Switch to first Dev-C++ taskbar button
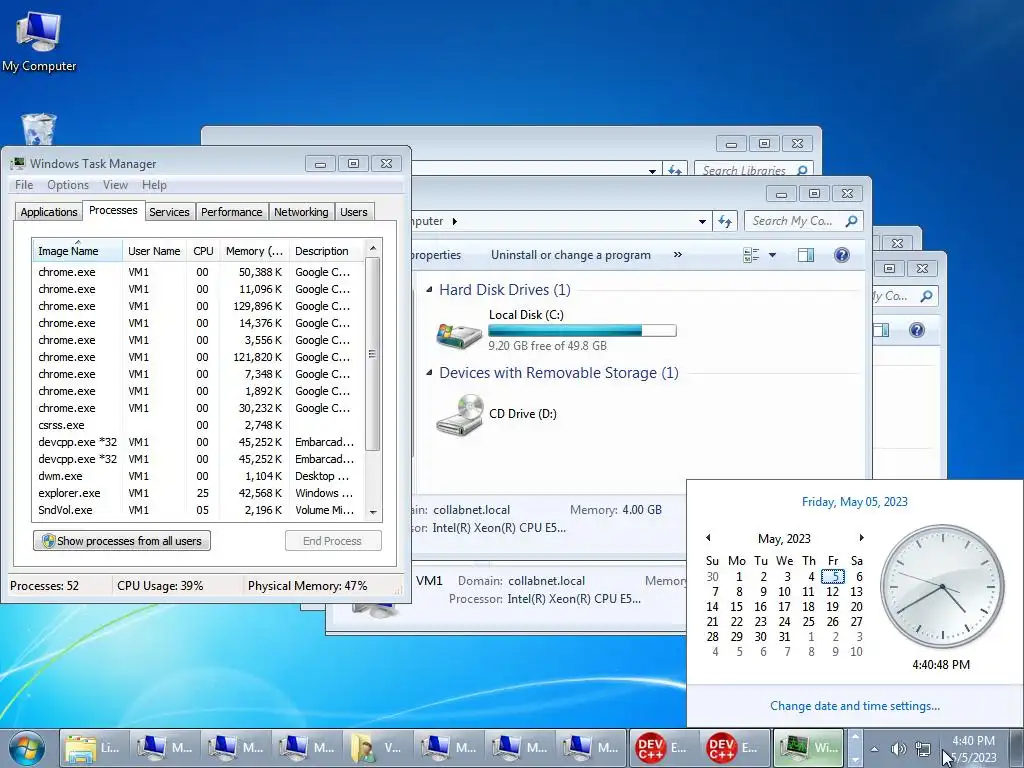 [x=664, y=748]
